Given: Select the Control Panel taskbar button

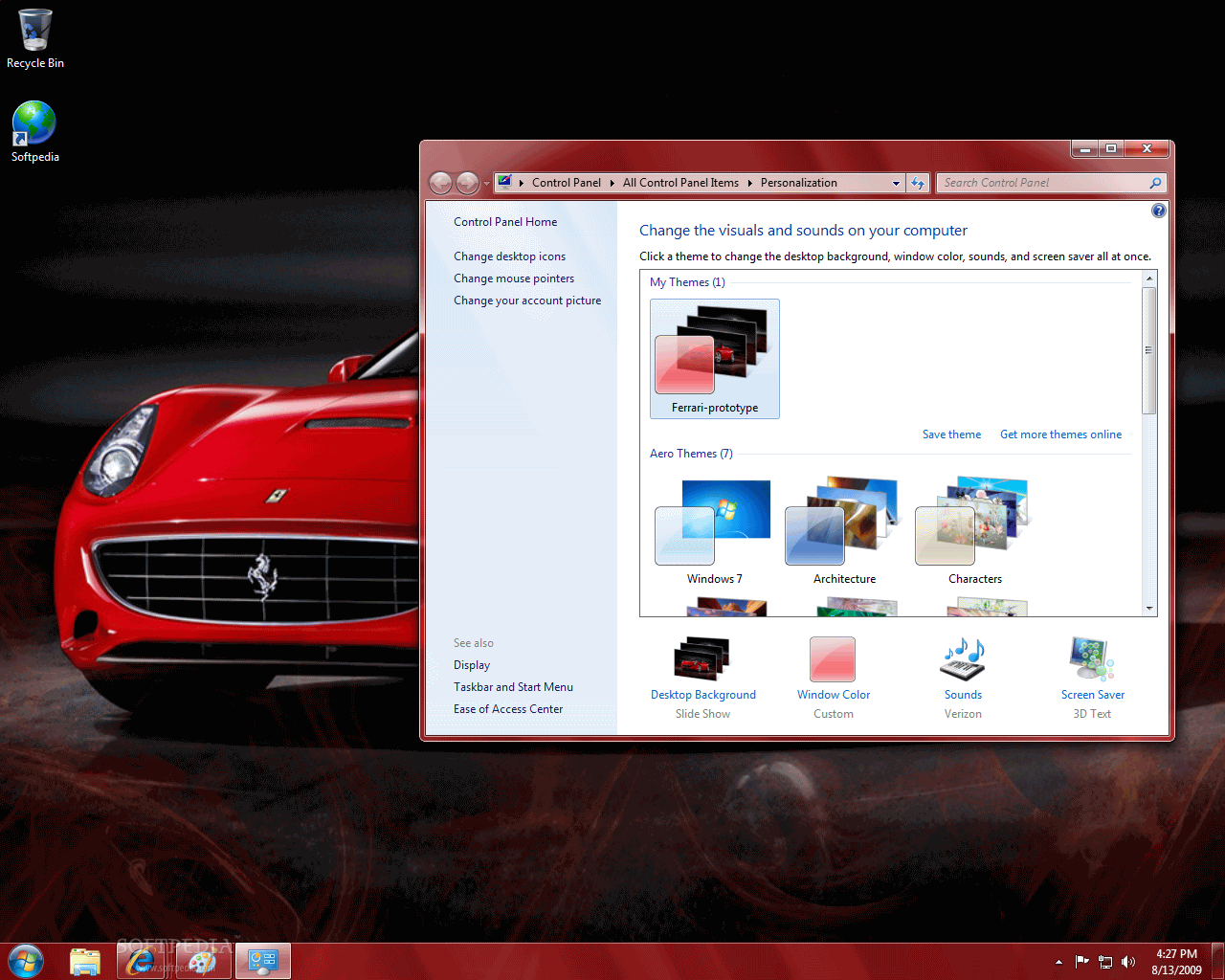Looking at the screenshot, I should (262, 961).
